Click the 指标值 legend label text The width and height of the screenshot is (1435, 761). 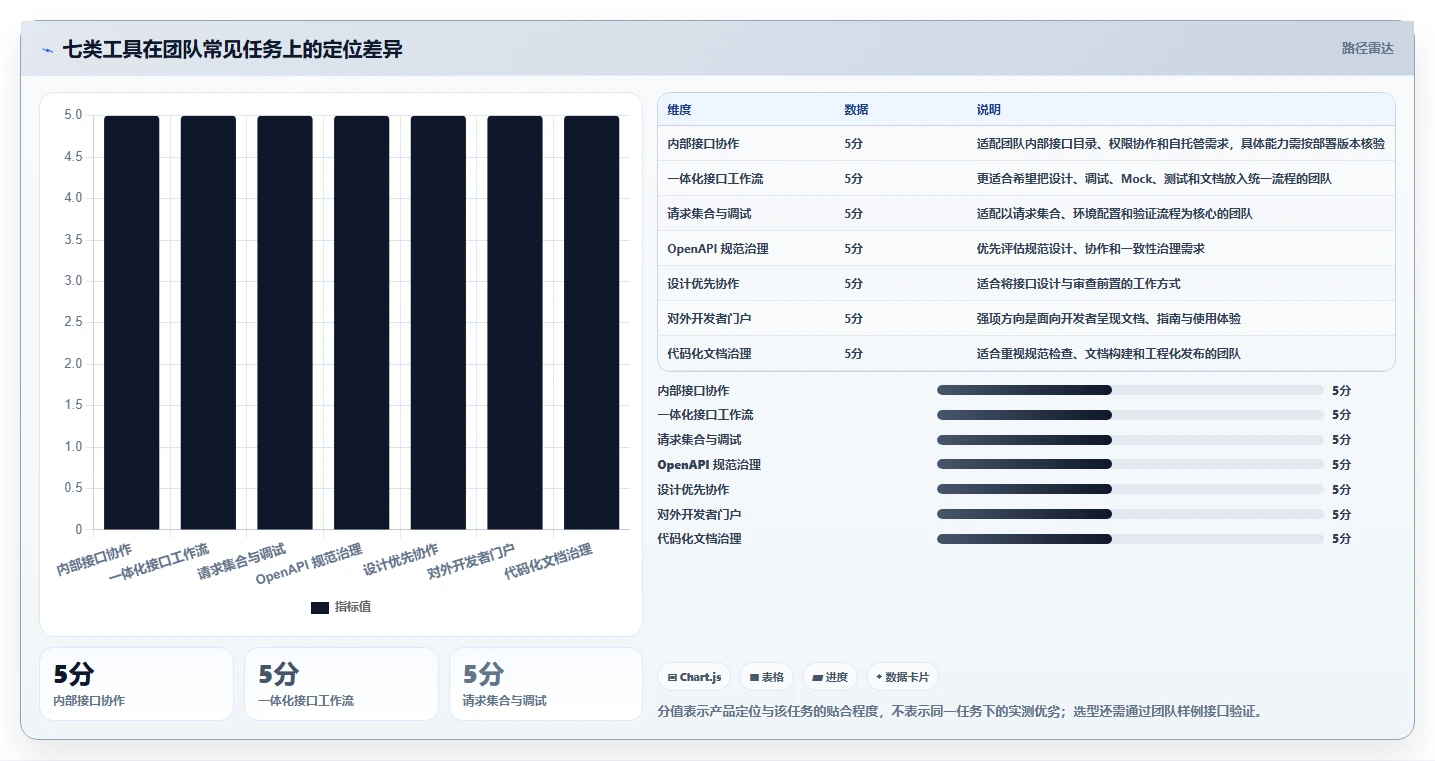click(353, 608)
